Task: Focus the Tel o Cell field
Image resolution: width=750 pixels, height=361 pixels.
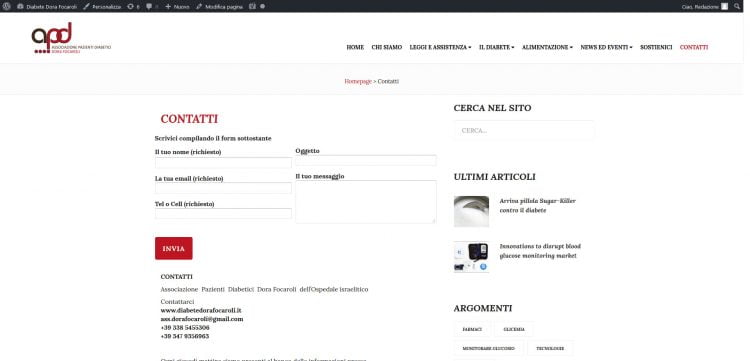Action: [x=223, y=213]
